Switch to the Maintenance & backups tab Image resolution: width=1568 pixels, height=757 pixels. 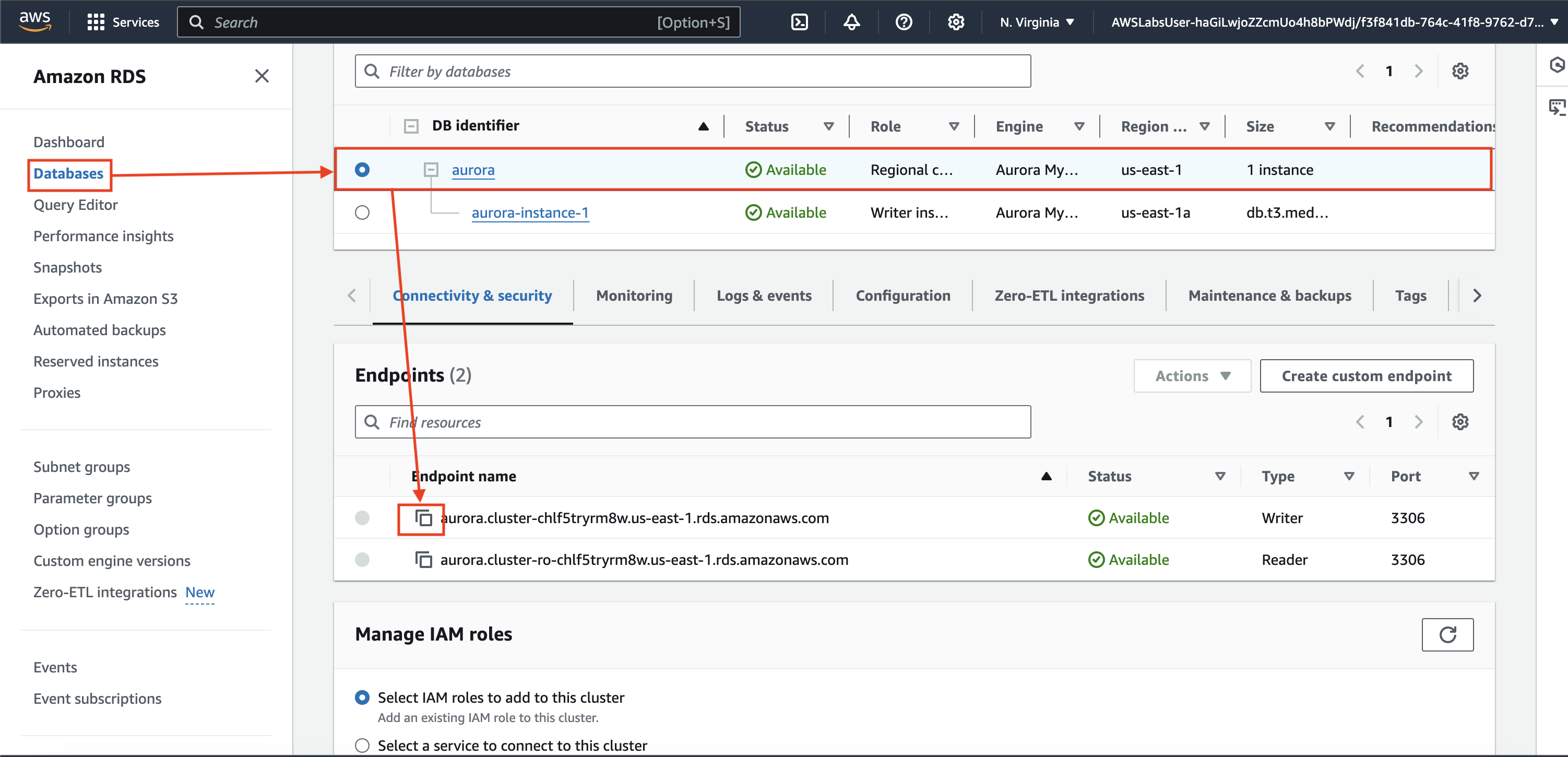pos(1270,295)
